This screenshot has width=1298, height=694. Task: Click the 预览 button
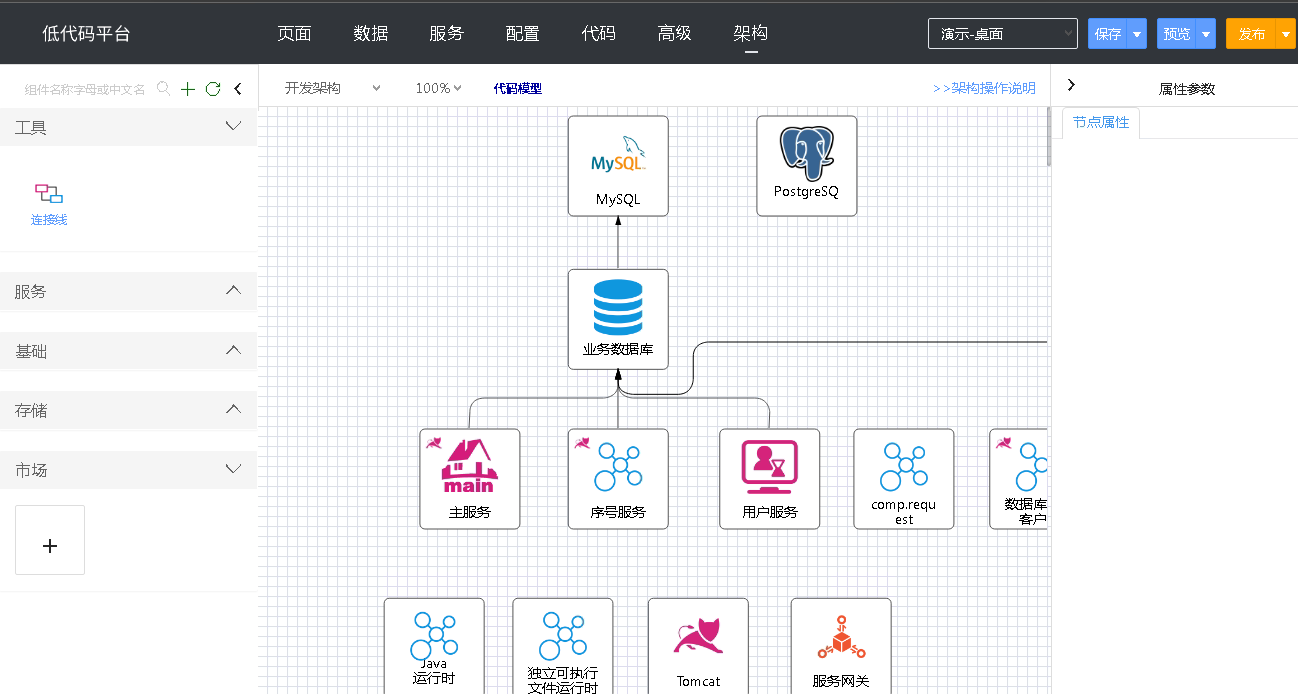pos(1177,34)
